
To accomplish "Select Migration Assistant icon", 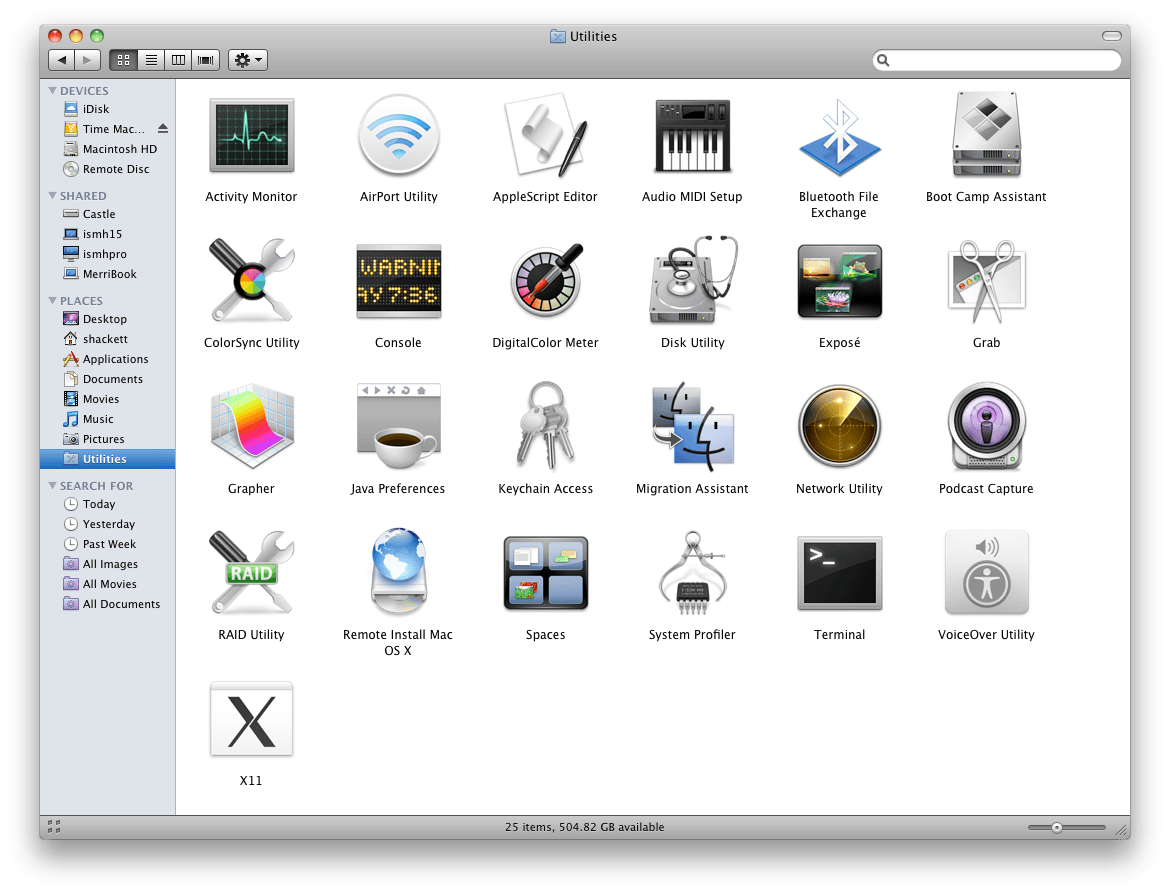I will pyautogui.click(x=692, y=427).
